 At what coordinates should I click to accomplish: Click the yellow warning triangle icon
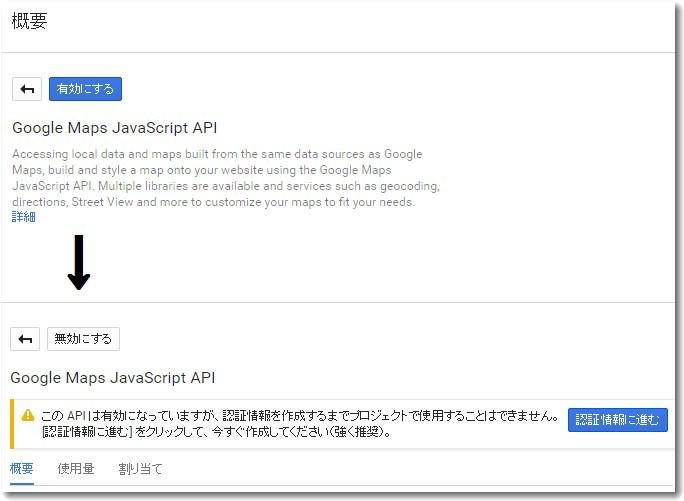point(27,415)
